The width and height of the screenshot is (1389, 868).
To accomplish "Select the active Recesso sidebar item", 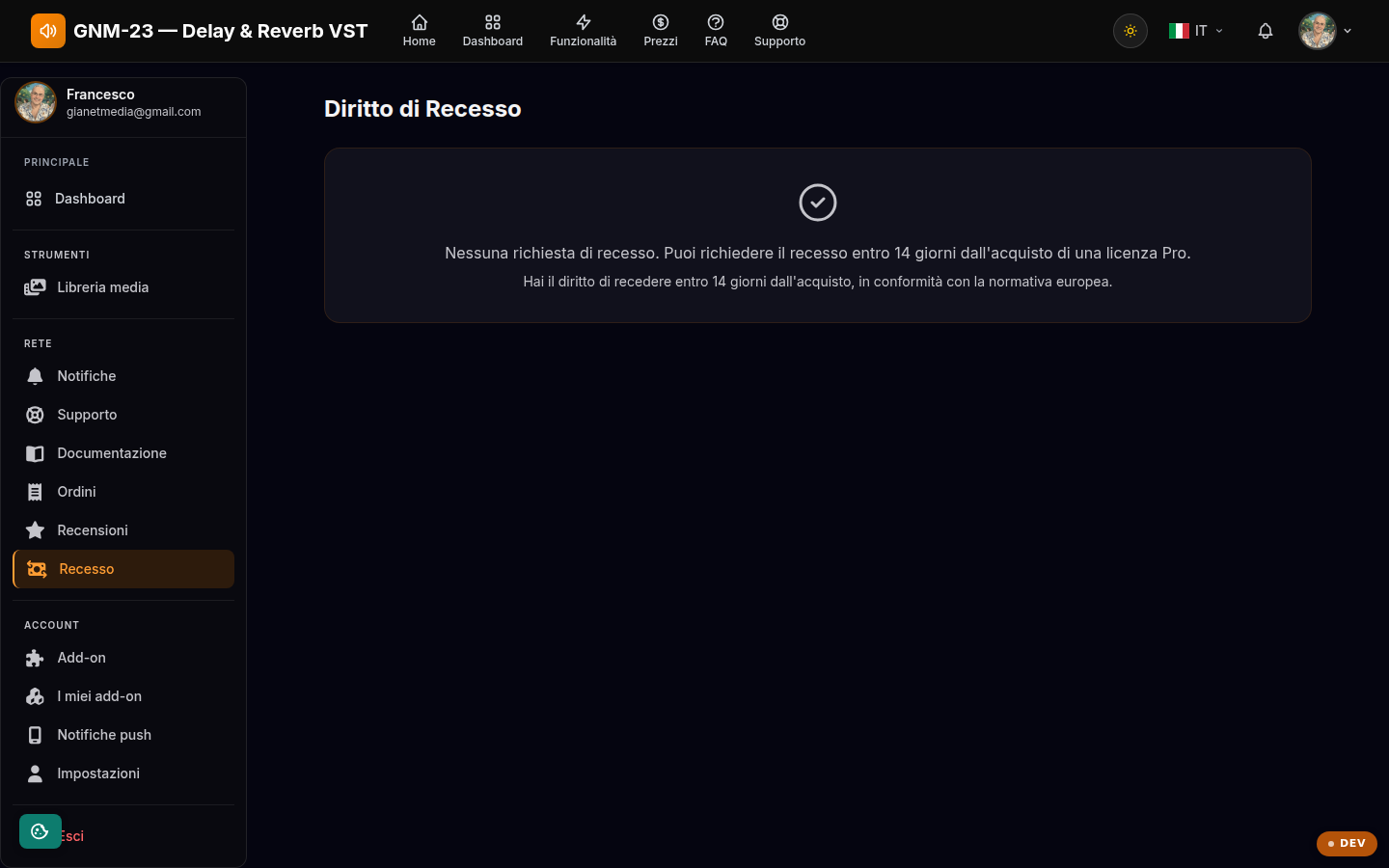I will coord(123,569).
